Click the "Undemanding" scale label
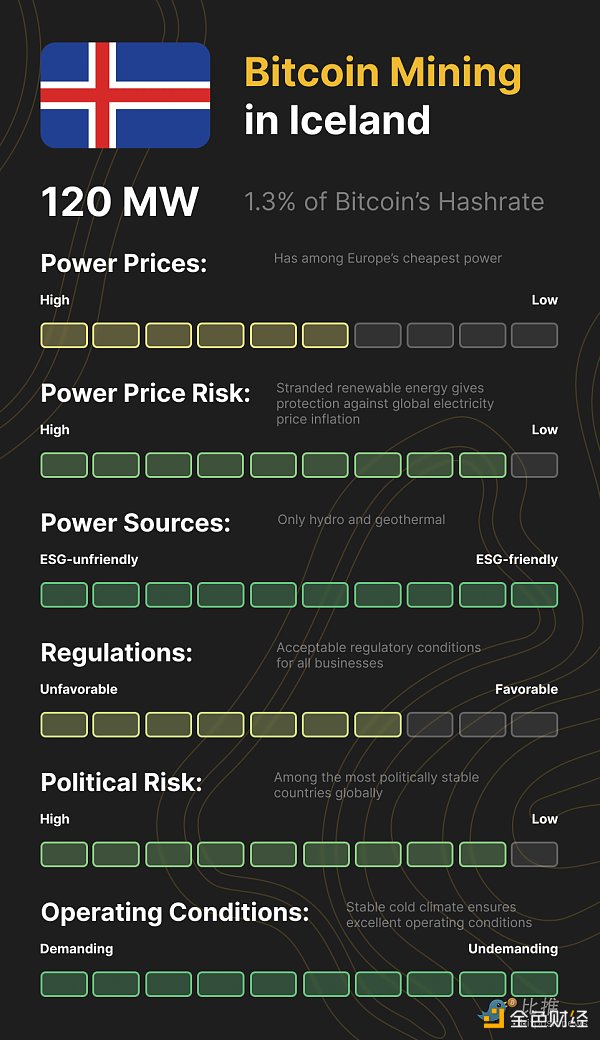This screenshot has height=1040, width=600. click(x=513, y=948)
